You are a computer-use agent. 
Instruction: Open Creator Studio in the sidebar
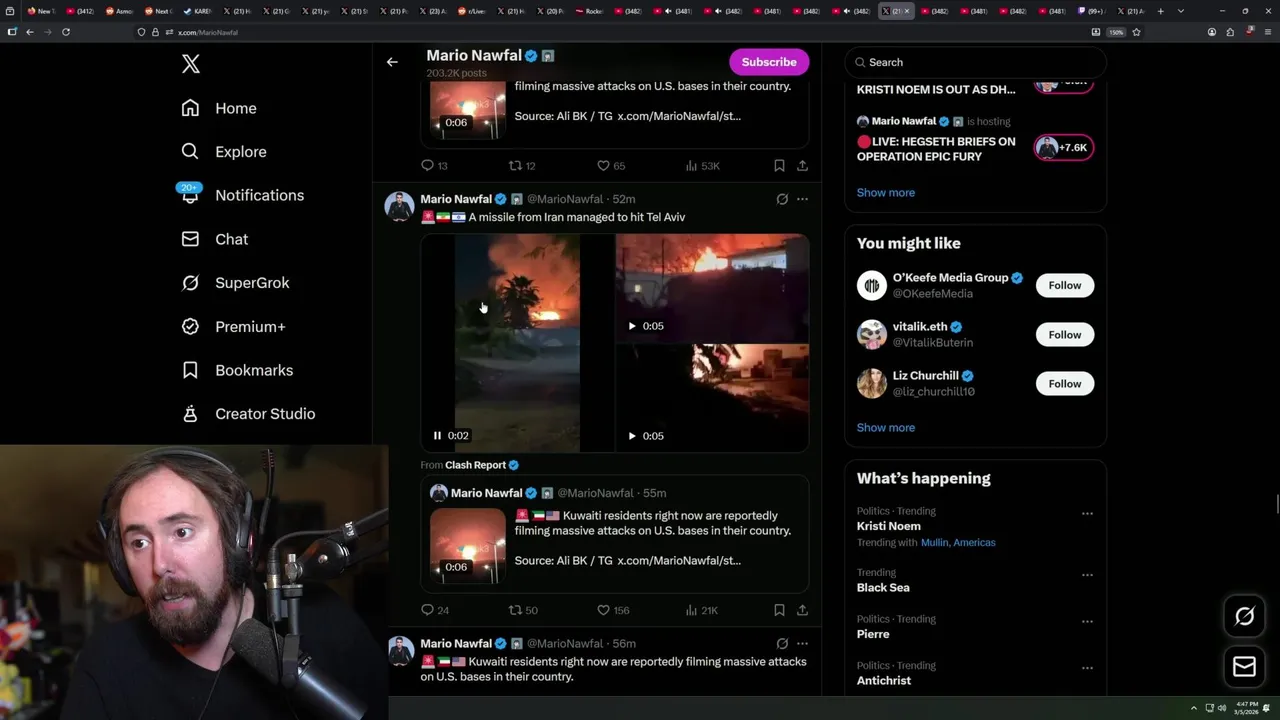248,414
